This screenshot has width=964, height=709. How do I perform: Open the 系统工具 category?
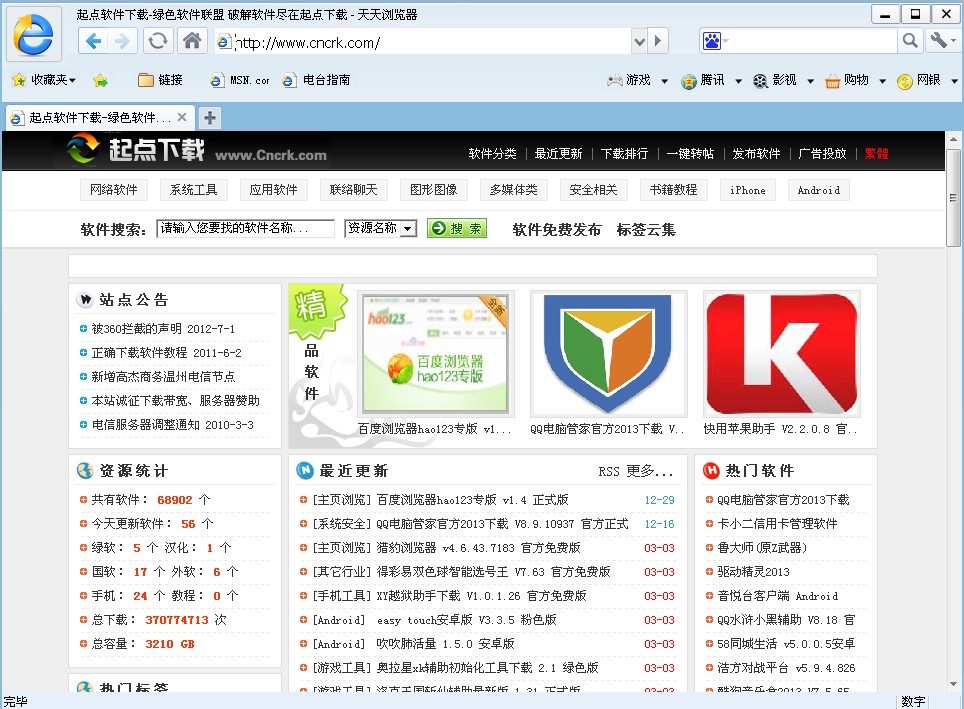coord(194,190)
